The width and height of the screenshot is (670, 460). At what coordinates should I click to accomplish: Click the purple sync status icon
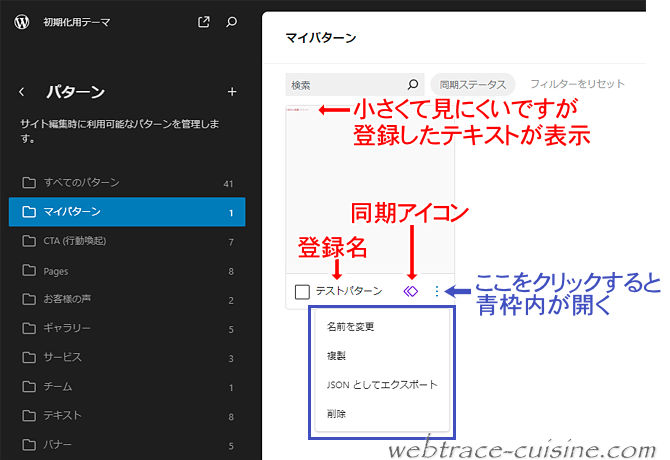click(411, 291)
